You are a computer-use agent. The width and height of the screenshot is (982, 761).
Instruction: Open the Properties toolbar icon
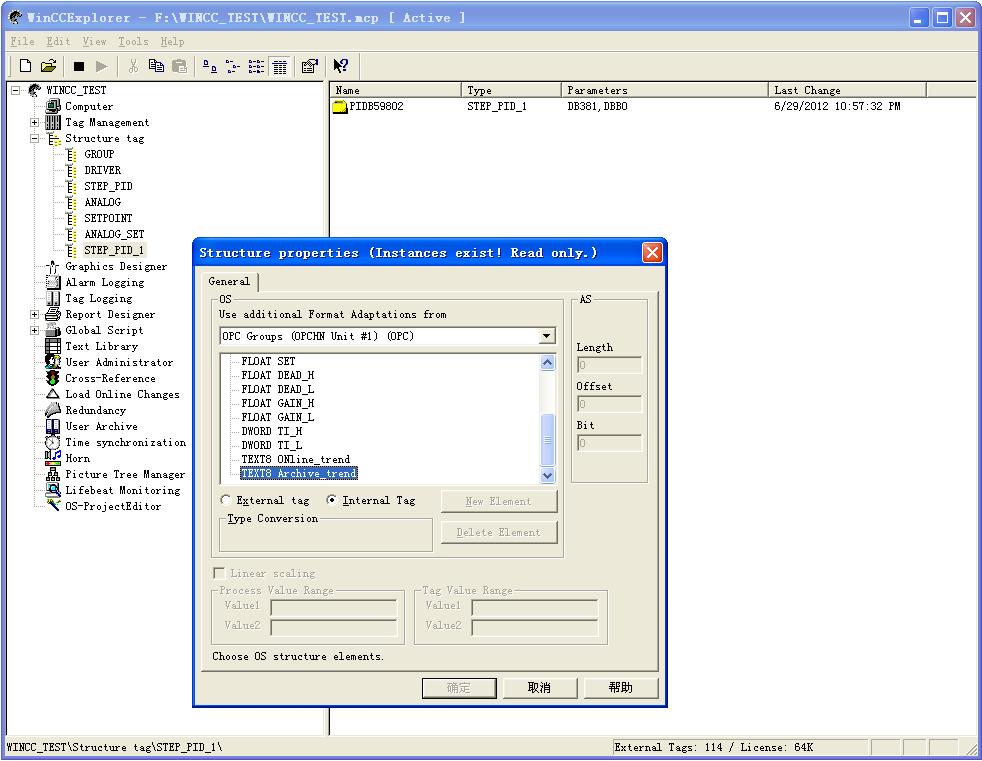(x=309, y=66)
